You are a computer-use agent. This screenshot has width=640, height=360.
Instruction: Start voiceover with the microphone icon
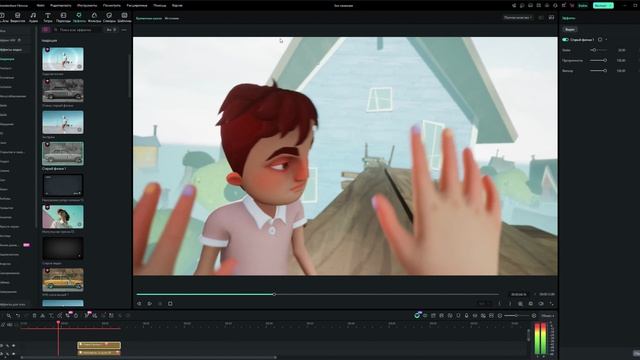coord(467,316)
